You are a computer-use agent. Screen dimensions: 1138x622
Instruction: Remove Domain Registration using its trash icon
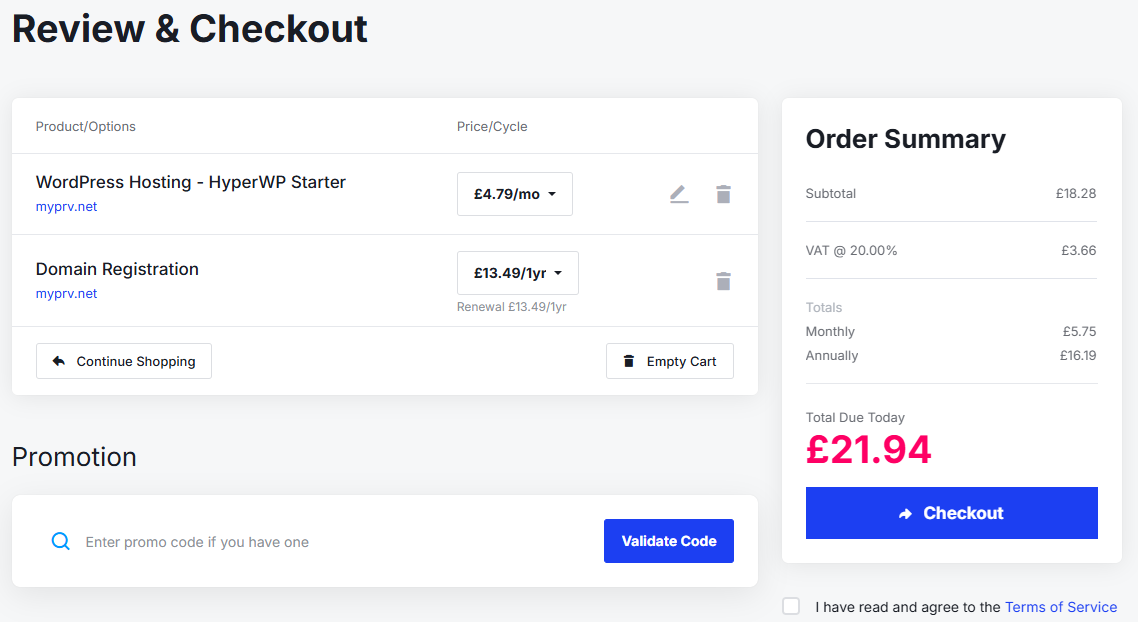723,281
